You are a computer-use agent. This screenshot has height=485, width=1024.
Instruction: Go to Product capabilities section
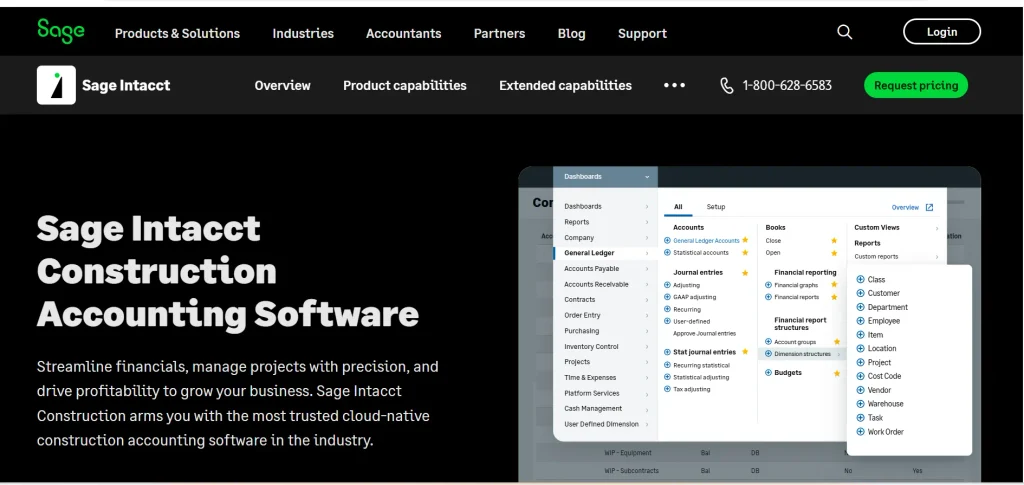pos(405,86)
